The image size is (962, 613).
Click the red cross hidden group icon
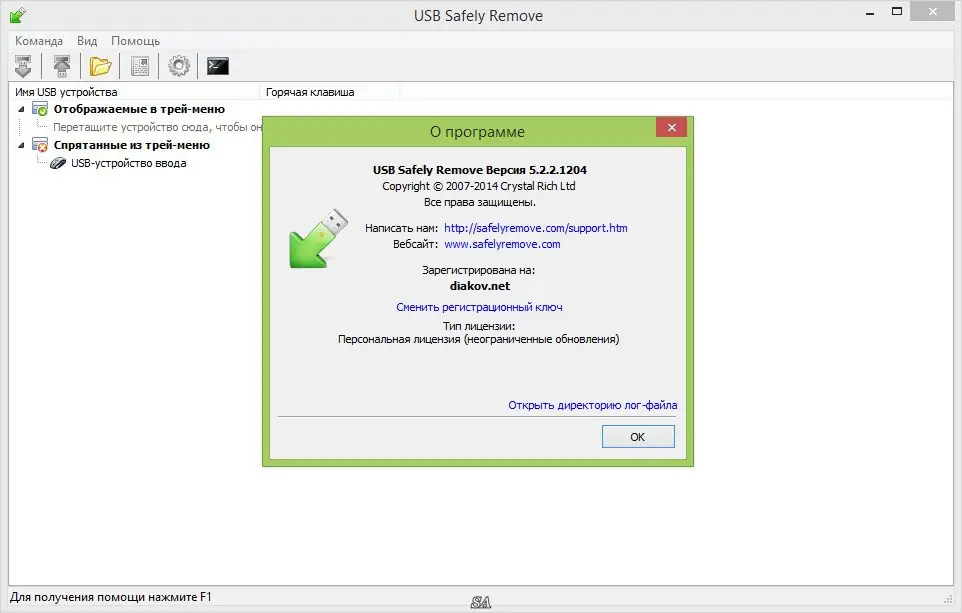[40, 145]
